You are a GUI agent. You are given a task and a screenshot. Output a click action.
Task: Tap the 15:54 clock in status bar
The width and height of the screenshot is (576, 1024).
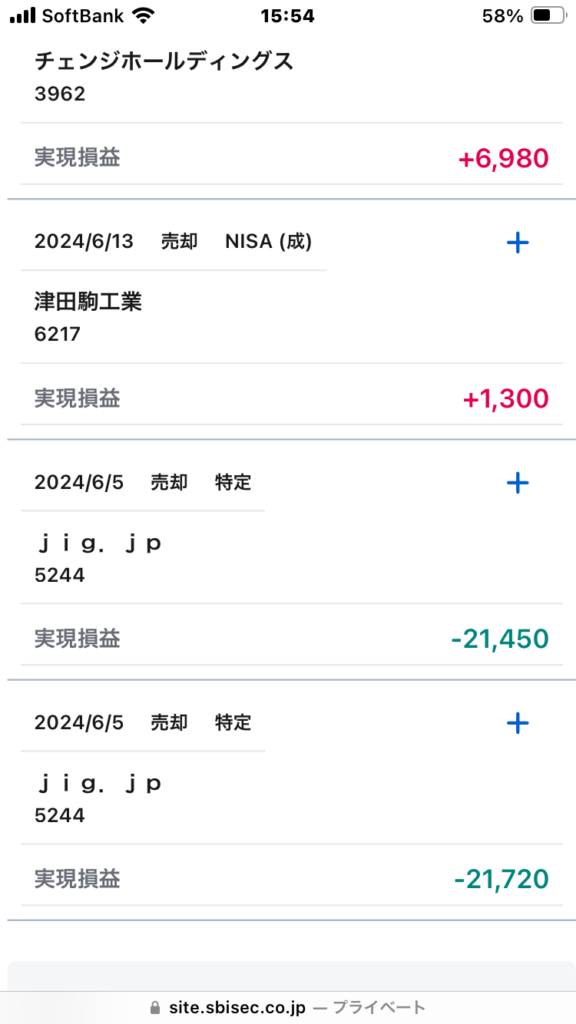[x=288, y=16]
